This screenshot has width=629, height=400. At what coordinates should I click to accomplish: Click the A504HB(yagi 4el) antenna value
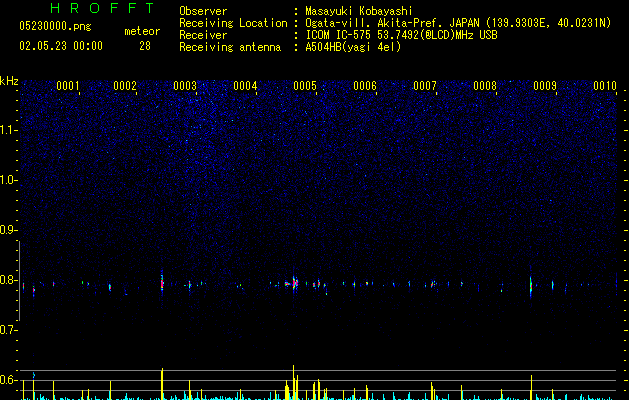[x=353, y=47]
